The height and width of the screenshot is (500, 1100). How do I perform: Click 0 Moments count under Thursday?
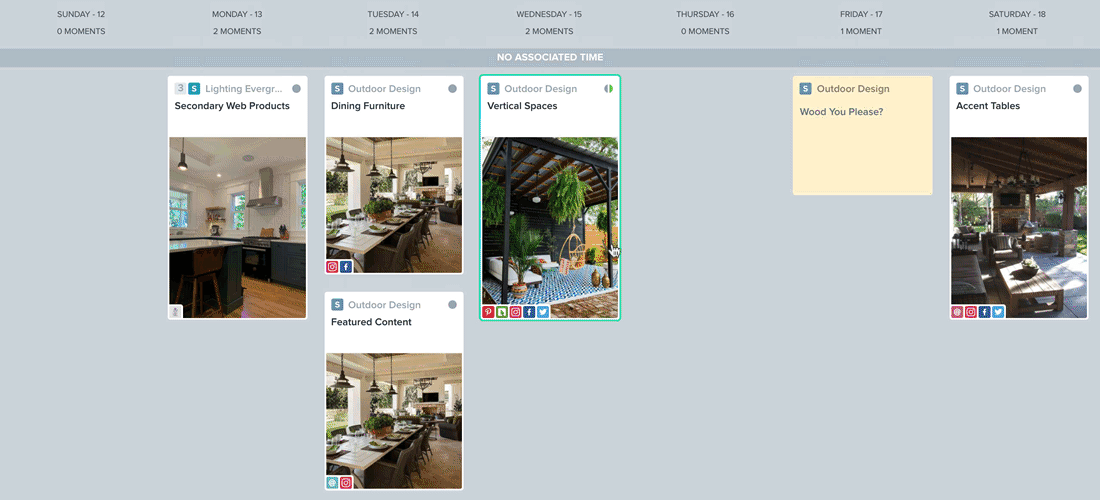[706, 32]
